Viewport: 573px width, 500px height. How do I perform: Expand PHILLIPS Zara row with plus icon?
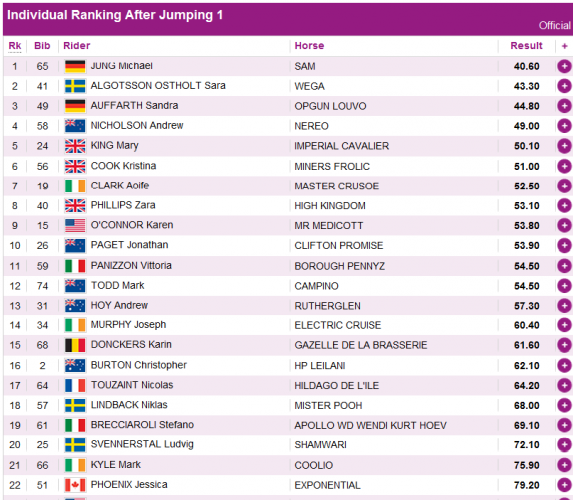pyautogui.click(x=564, y=205)
